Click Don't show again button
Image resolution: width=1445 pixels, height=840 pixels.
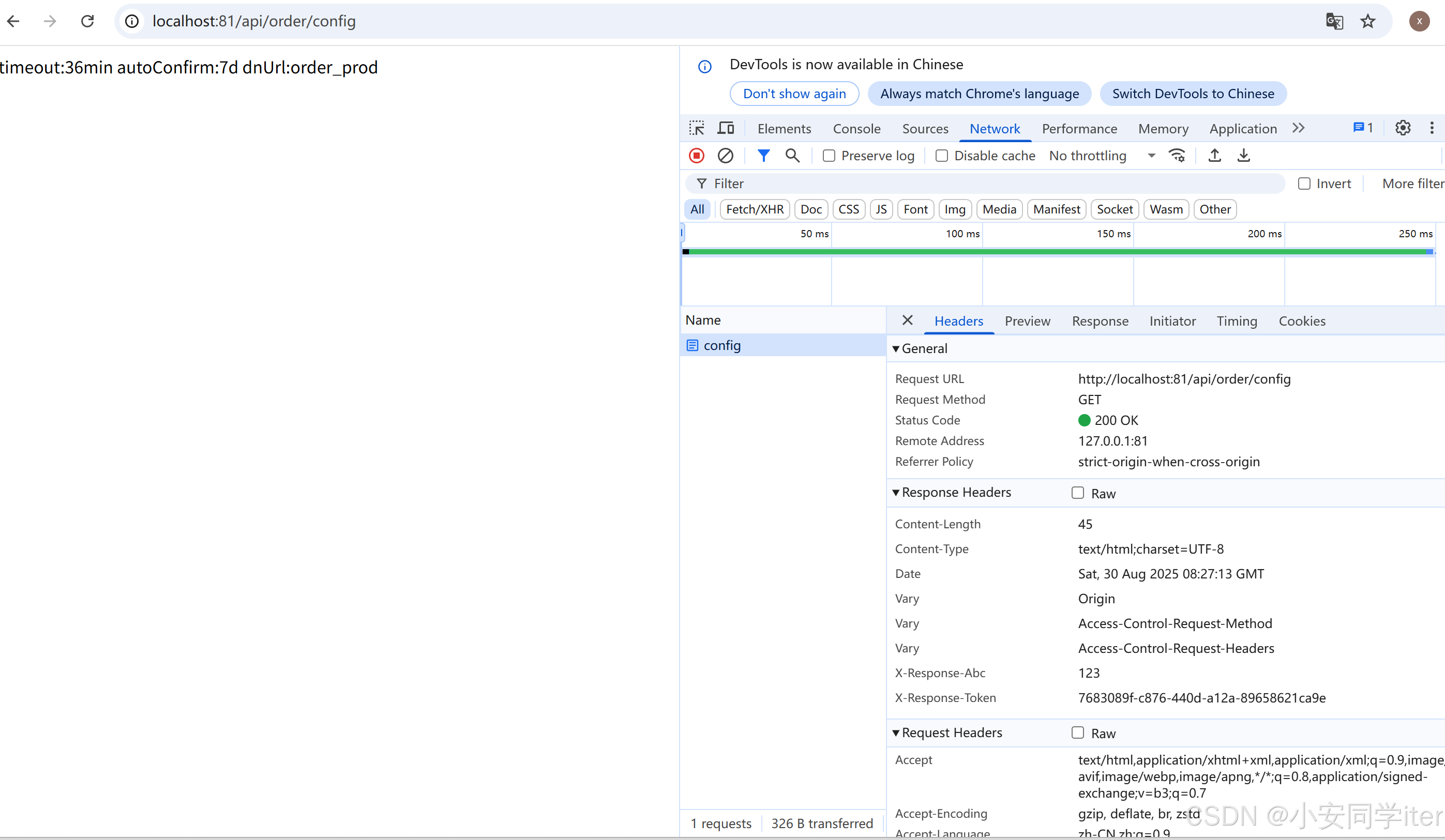coord(794,94)
